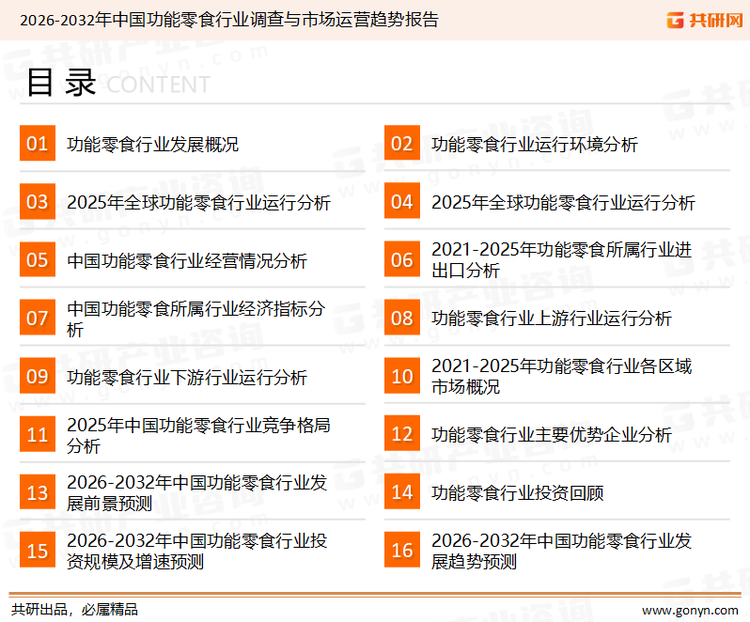
Task: Go to 中国功能零食行业经营情况分析 section
Action: click(187, 260)
